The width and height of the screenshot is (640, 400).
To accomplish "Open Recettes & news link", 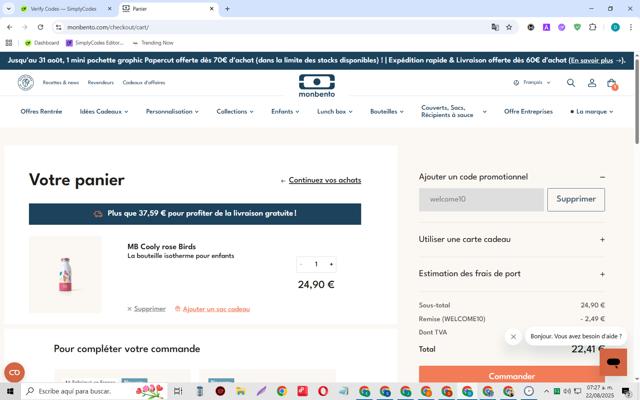I will 61,82.
